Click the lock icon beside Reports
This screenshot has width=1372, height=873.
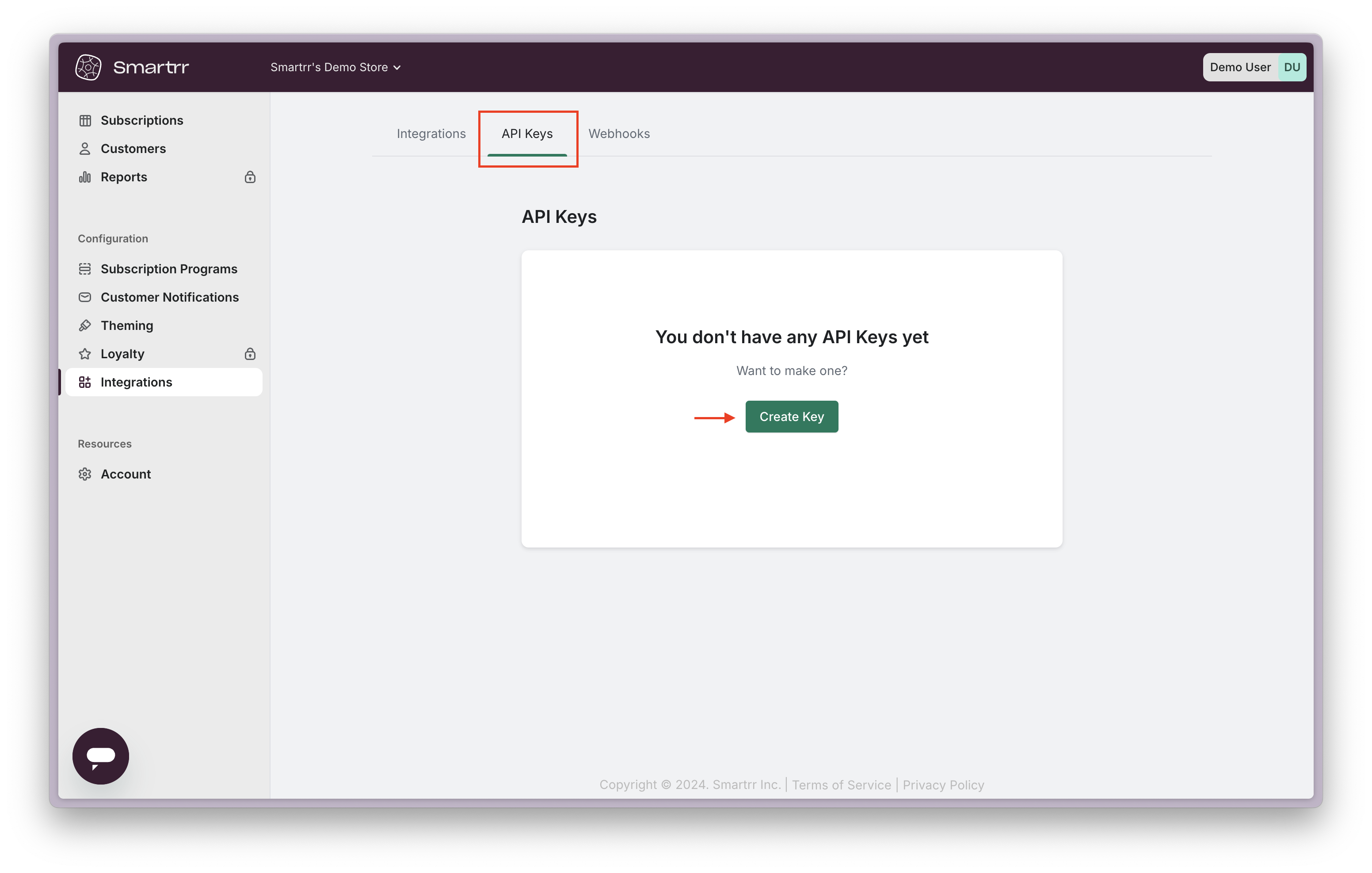click(x=250, y=177)
